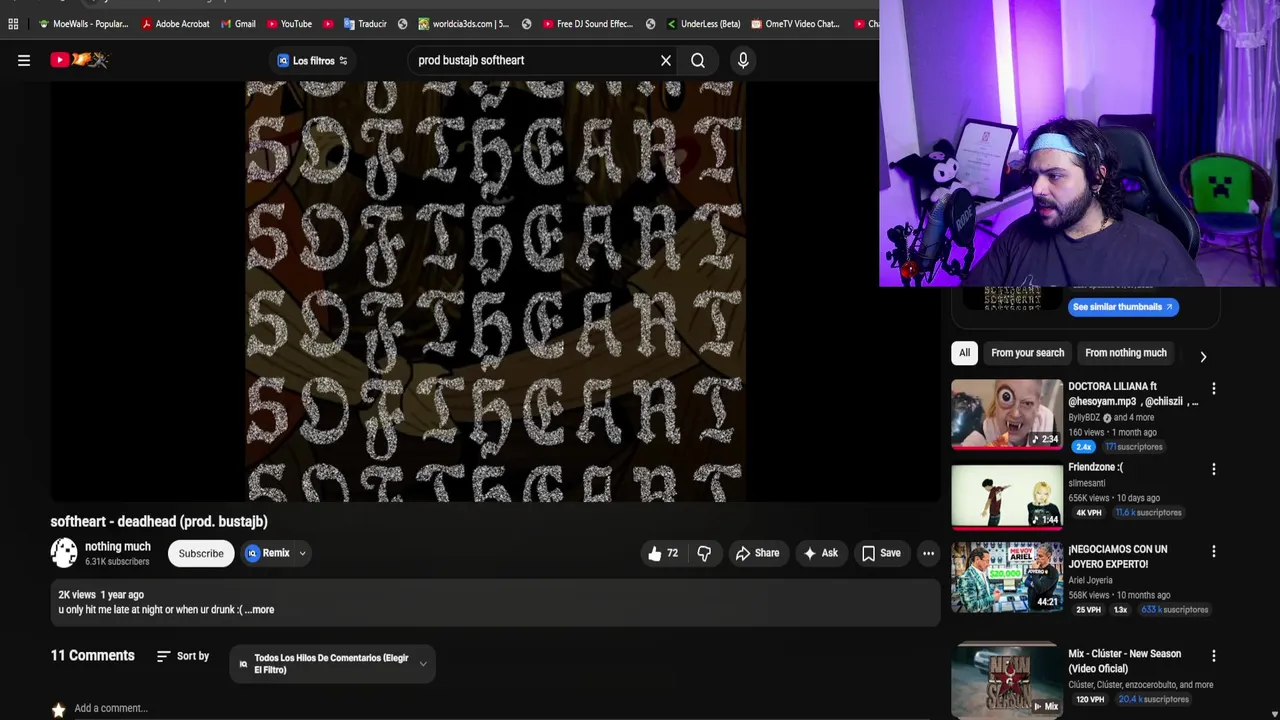1280x720 pixels.
Task: Click the 25 VPH badge under JOYERO EXPERTO
Action: pyautogui.click(x=1088, y=610)
